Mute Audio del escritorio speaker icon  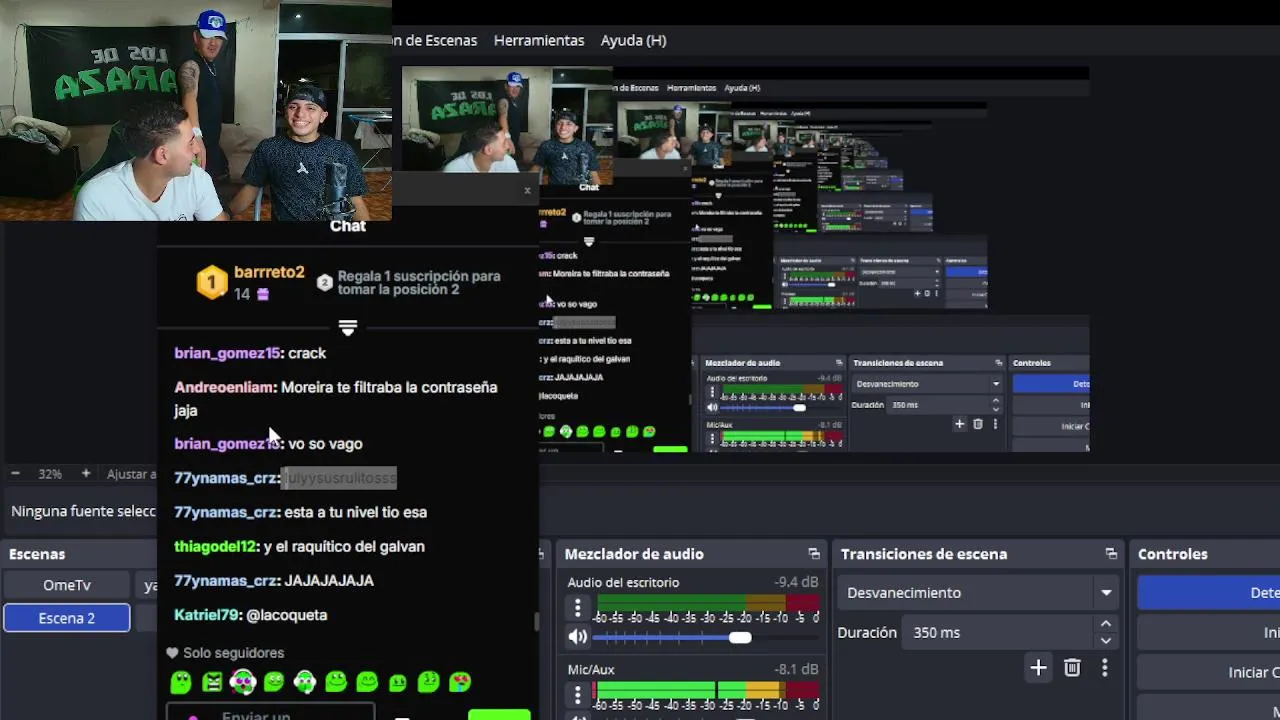point(578,637)
